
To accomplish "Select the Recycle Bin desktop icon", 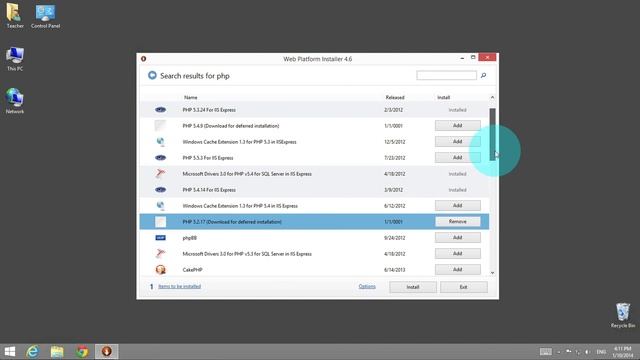I will [623, 315].
